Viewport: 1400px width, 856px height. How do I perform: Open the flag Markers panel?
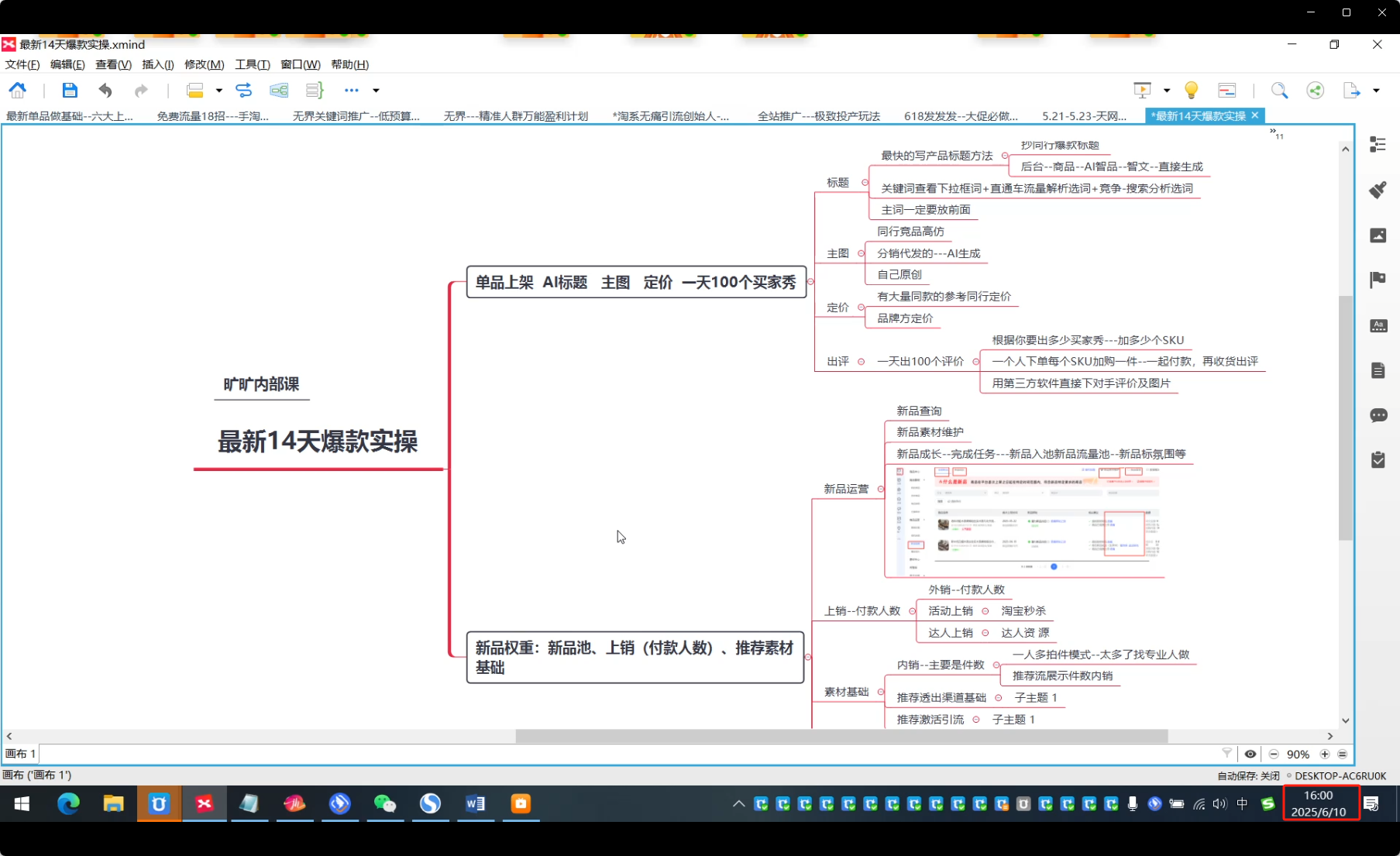click(x=1378, y=280)
